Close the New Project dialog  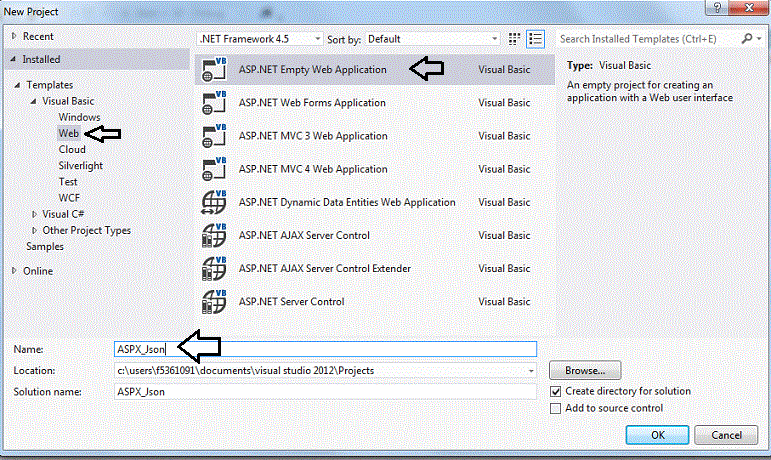(749, 8)
